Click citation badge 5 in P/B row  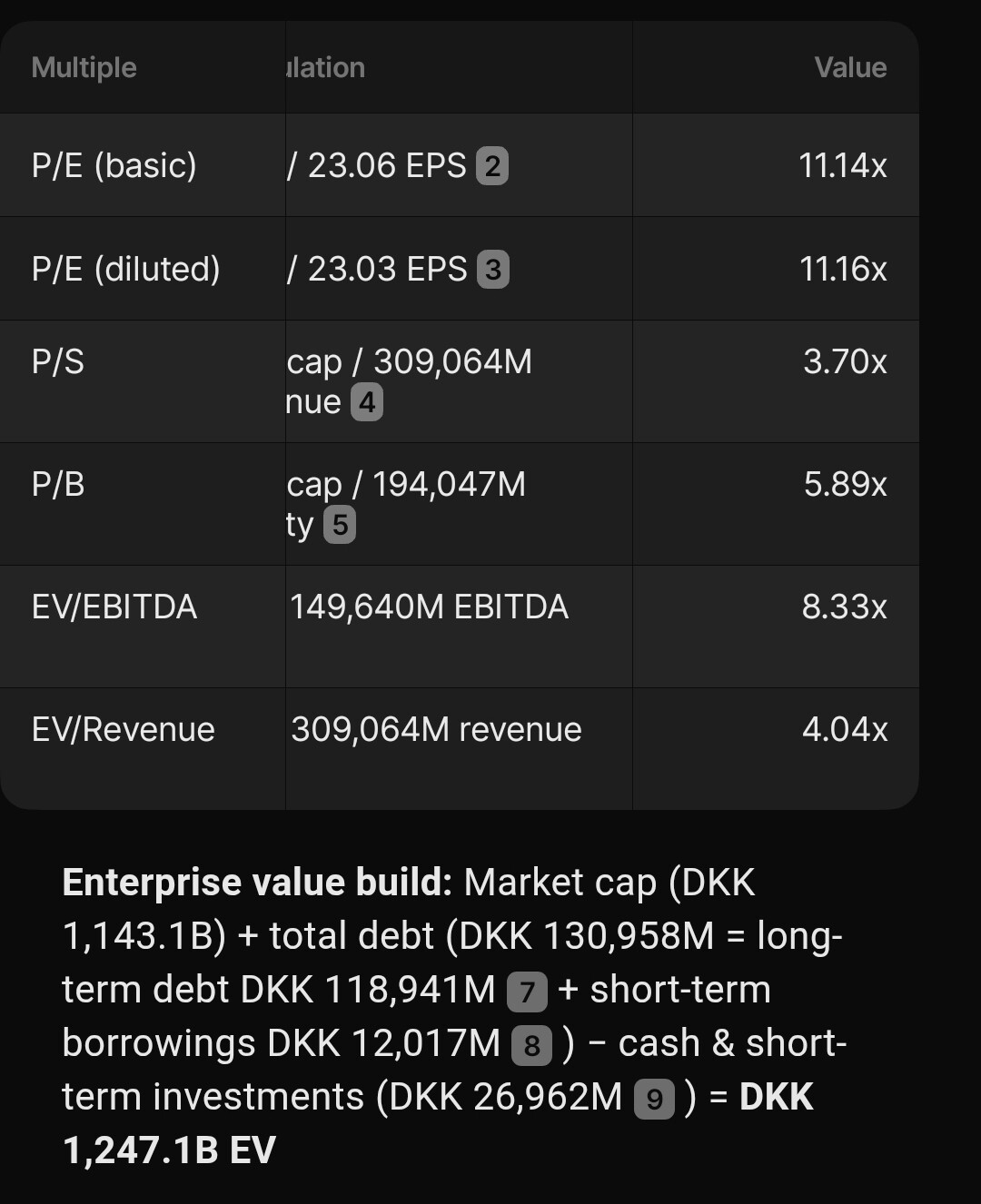pos(340,525)
